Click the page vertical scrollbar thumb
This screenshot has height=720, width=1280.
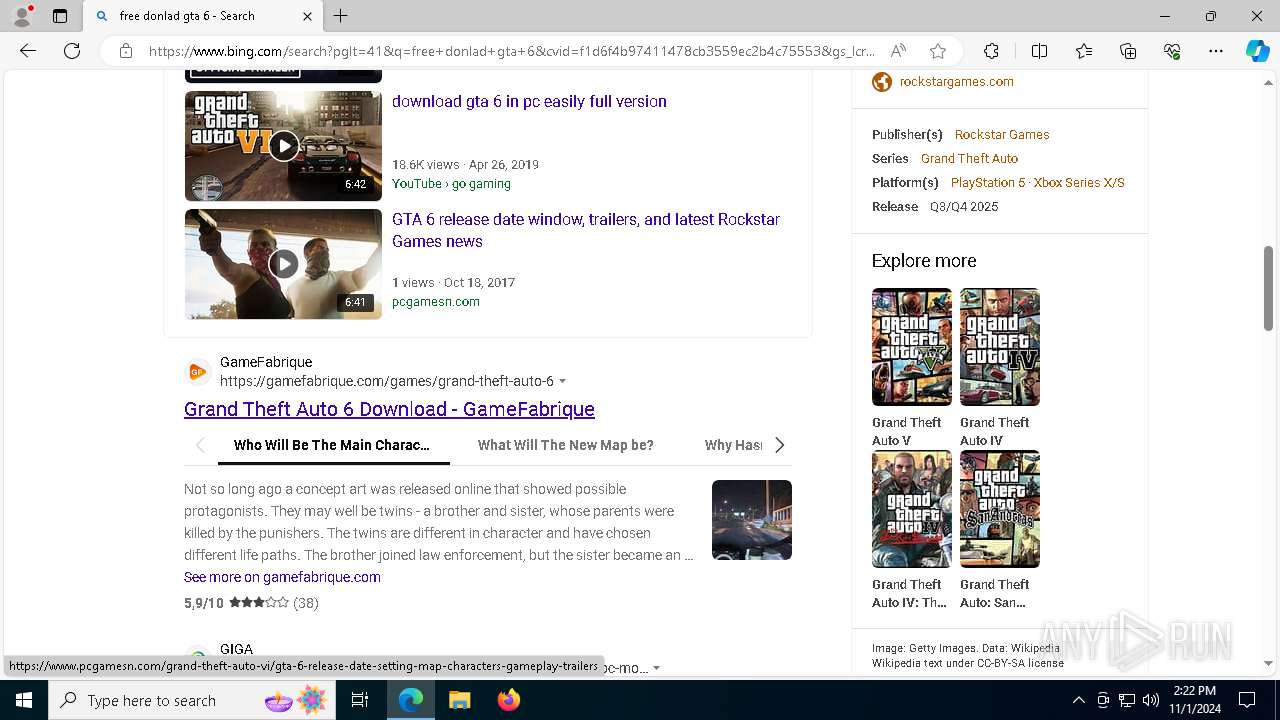coord(1268,288)
